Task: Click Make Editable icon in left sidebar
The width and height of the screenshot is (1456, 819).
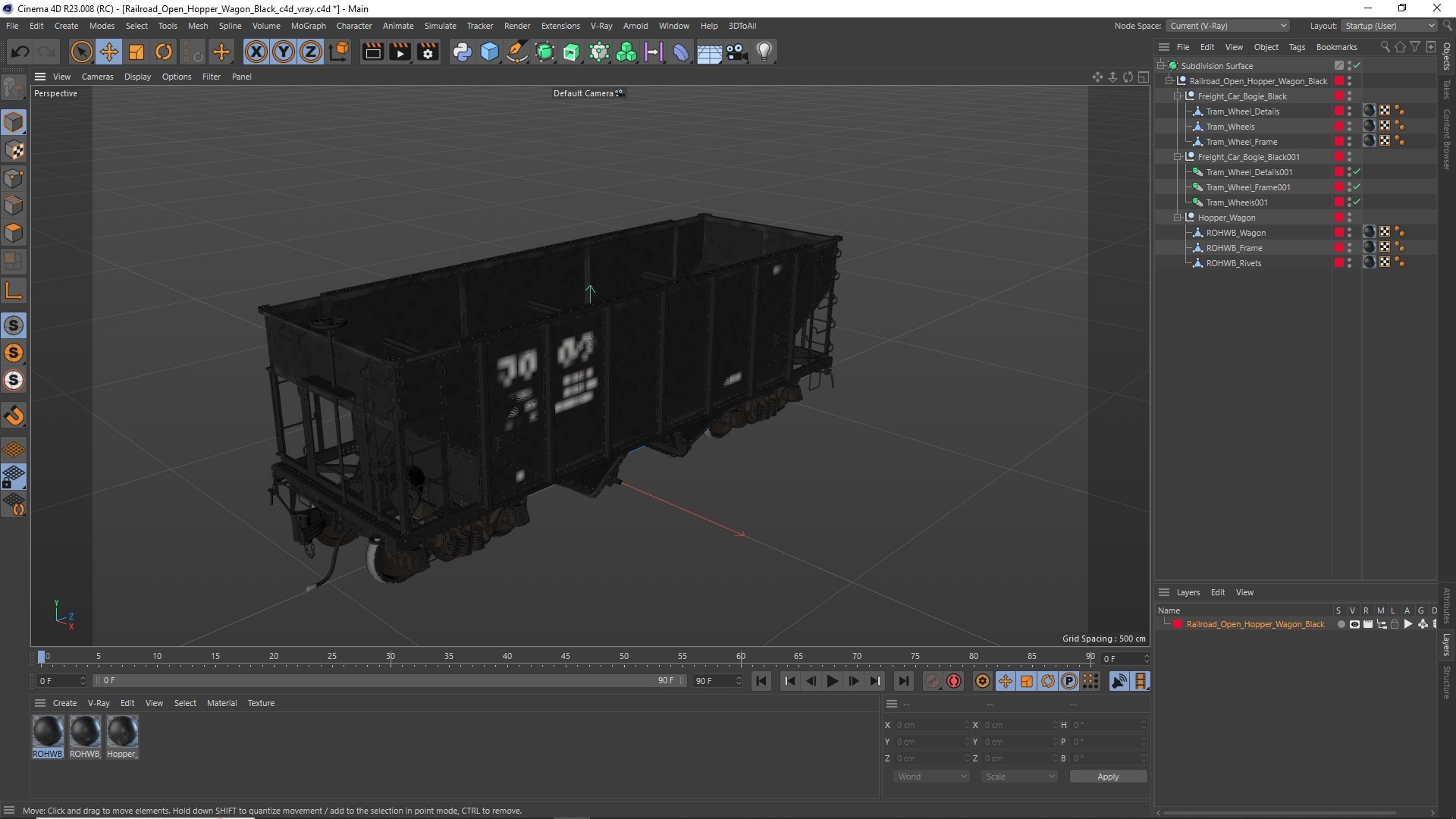Action: (14, 89)
